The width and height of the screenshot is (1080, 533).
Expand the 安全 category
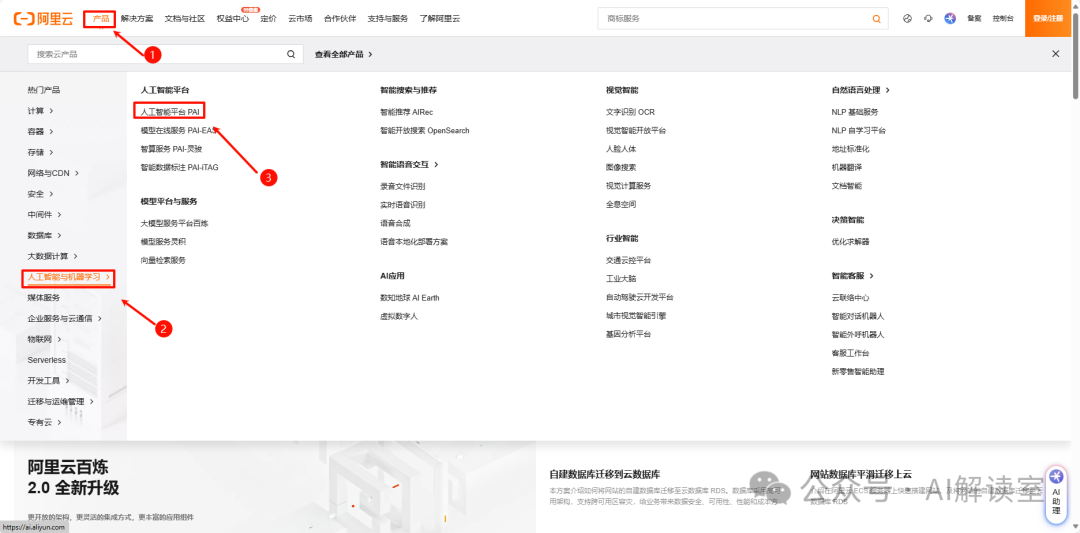point(41,194)
